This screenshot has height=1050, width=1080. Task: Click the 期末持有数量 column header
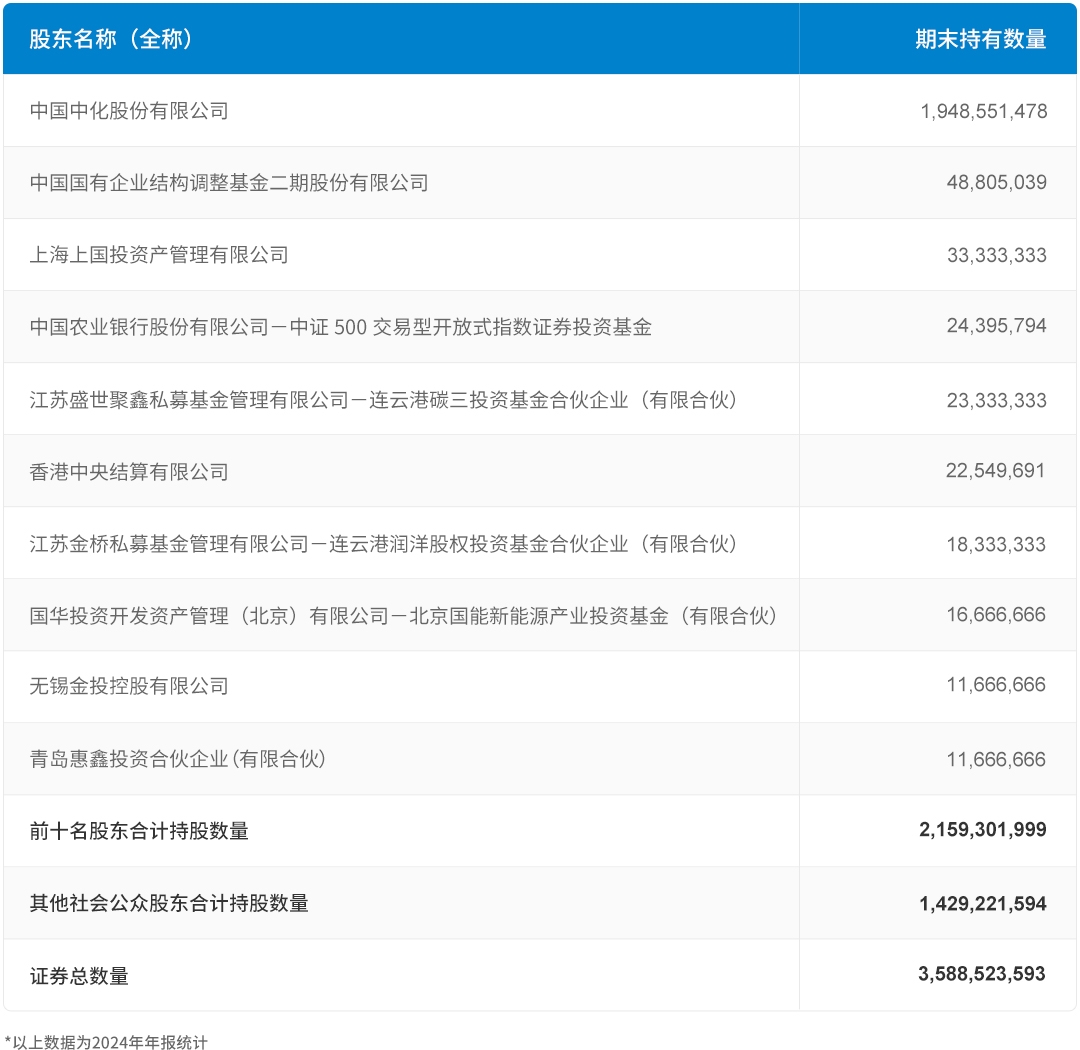(979, 37)
